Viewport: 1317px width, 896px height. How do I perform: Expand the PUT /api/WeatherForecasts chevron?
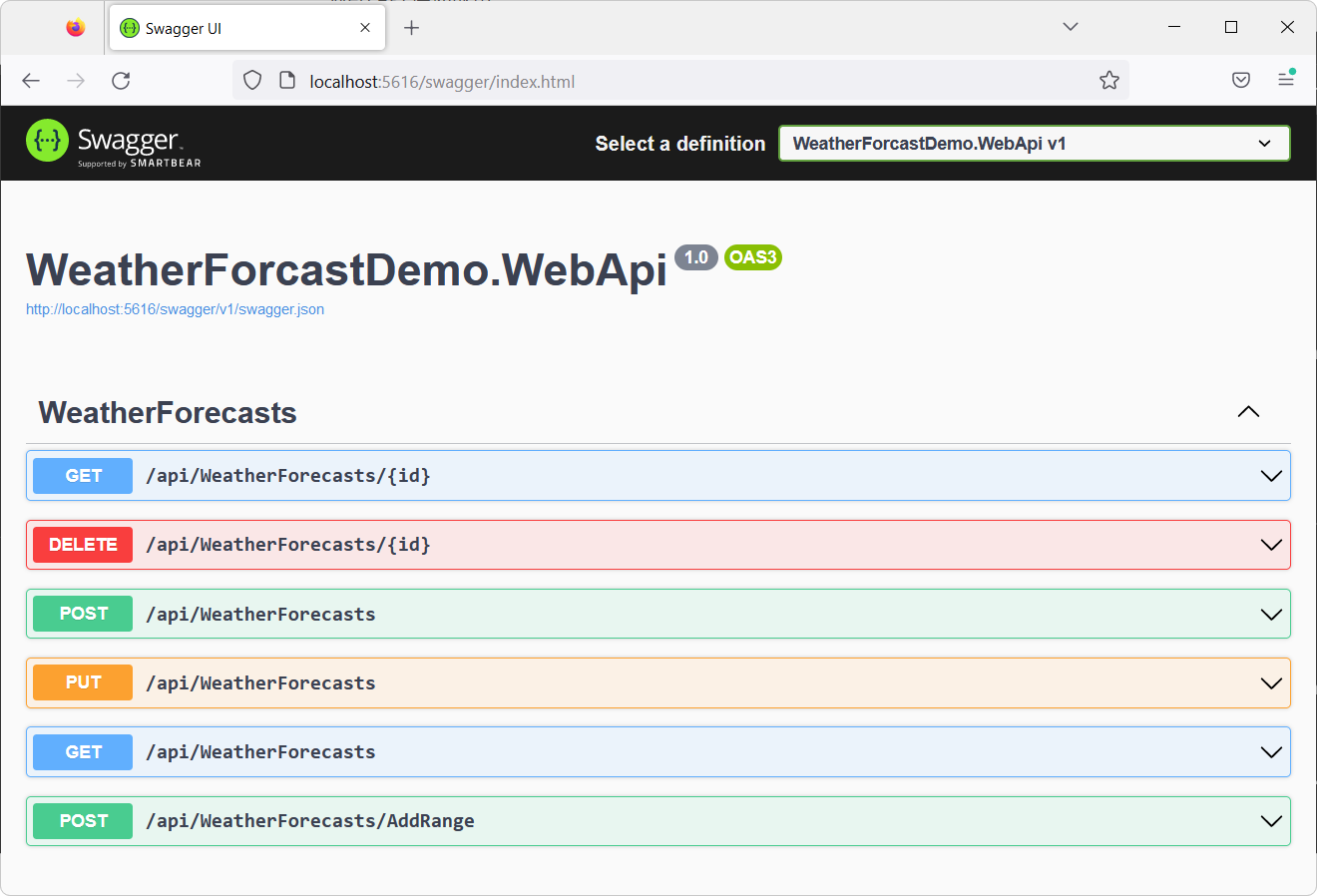(x=1271, y=682)
